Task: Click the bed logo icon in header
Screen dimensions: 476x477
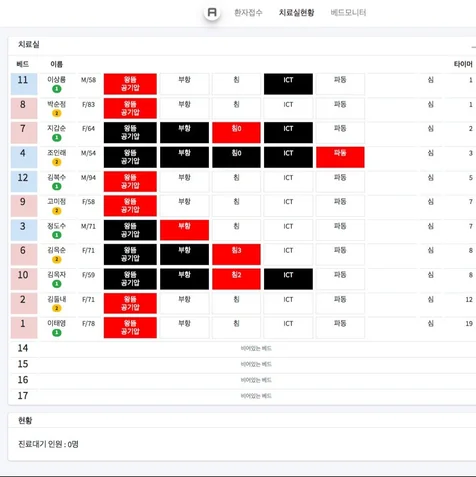Action: [x=212, y=13]
